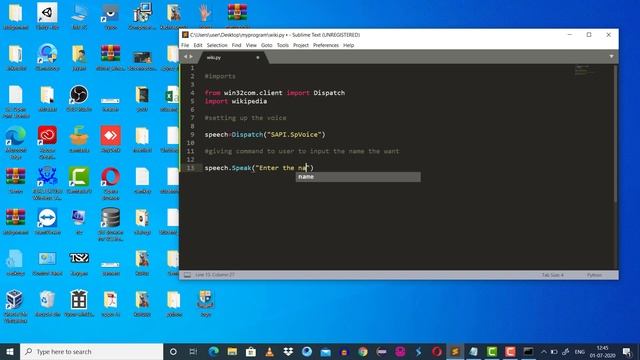Viewport: 640px width, 360px height.
Task: Click the minimap code preview
Action: (x=584, y=71)
